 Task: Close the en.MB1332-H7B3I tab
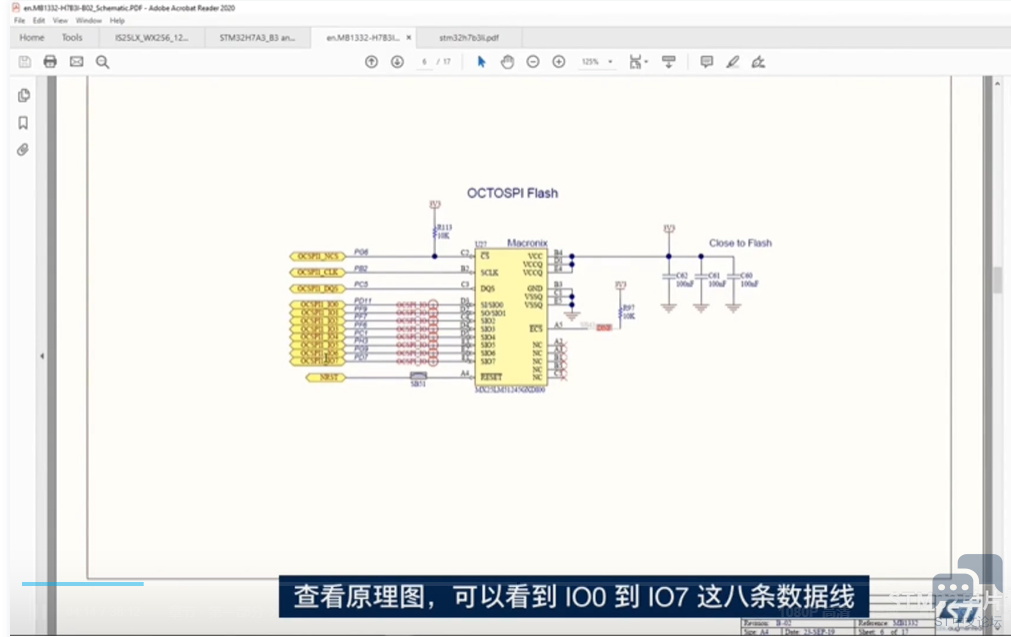pos(408,37)
